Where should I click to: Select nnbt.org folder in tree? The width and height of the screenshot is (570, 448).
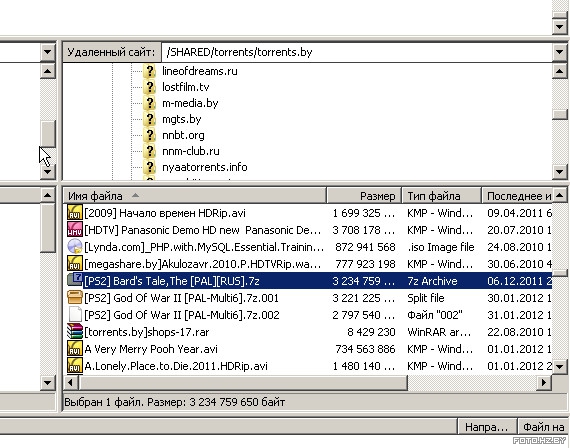pyautogui.click(x=183, y=135)
